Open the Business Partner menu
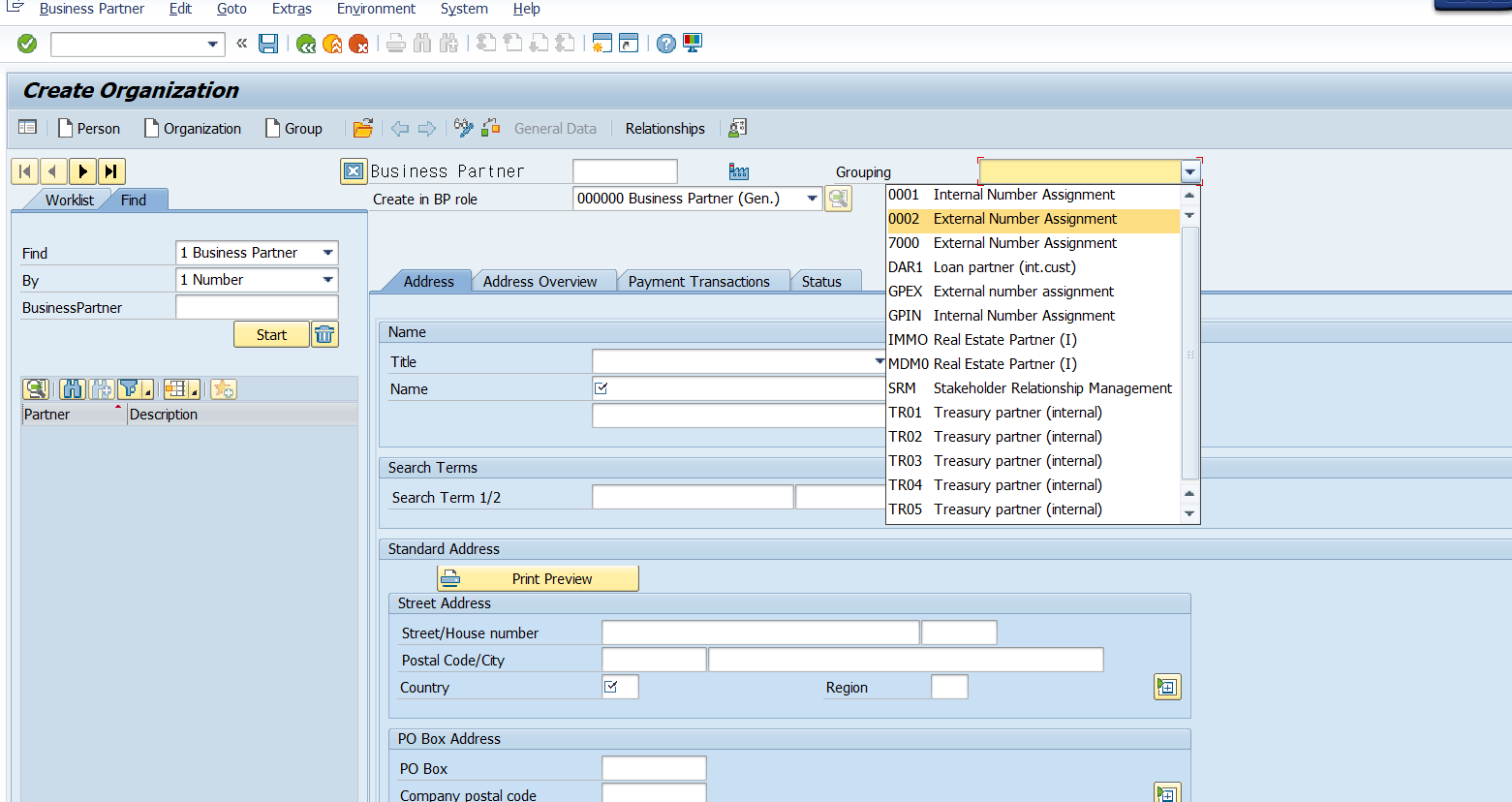The width and height of the screenshot is (1512, 802). 92,9
